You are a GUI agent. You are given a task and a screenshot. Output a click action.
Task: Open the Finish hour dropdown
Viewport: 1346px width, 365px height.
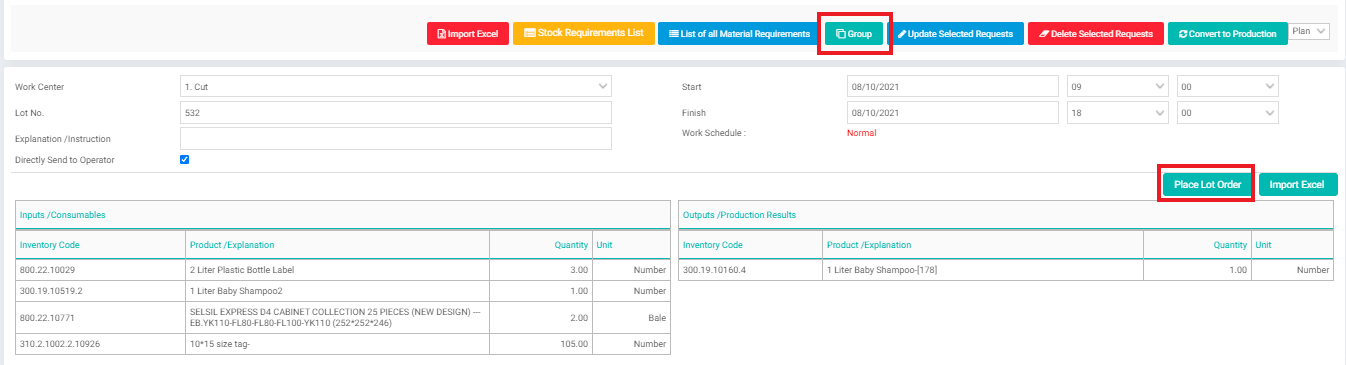tap(1117, 113)
